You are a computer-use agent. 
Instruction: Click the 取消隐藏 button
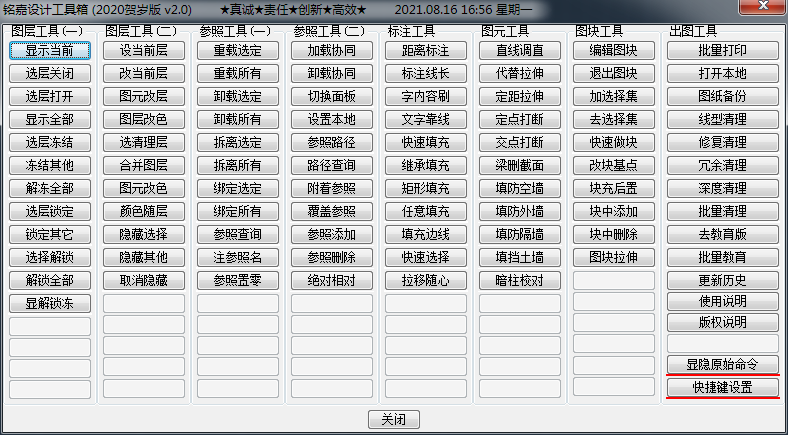144,280
